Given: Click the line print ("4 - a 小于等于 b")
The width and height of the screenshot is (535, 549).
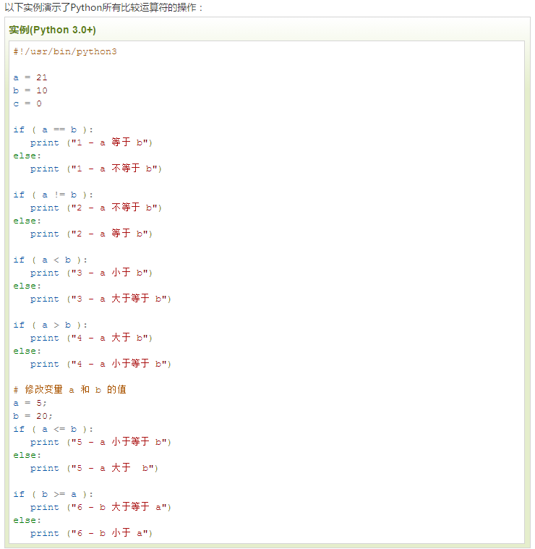Looking at the screenshot, I should coord(100,364).
